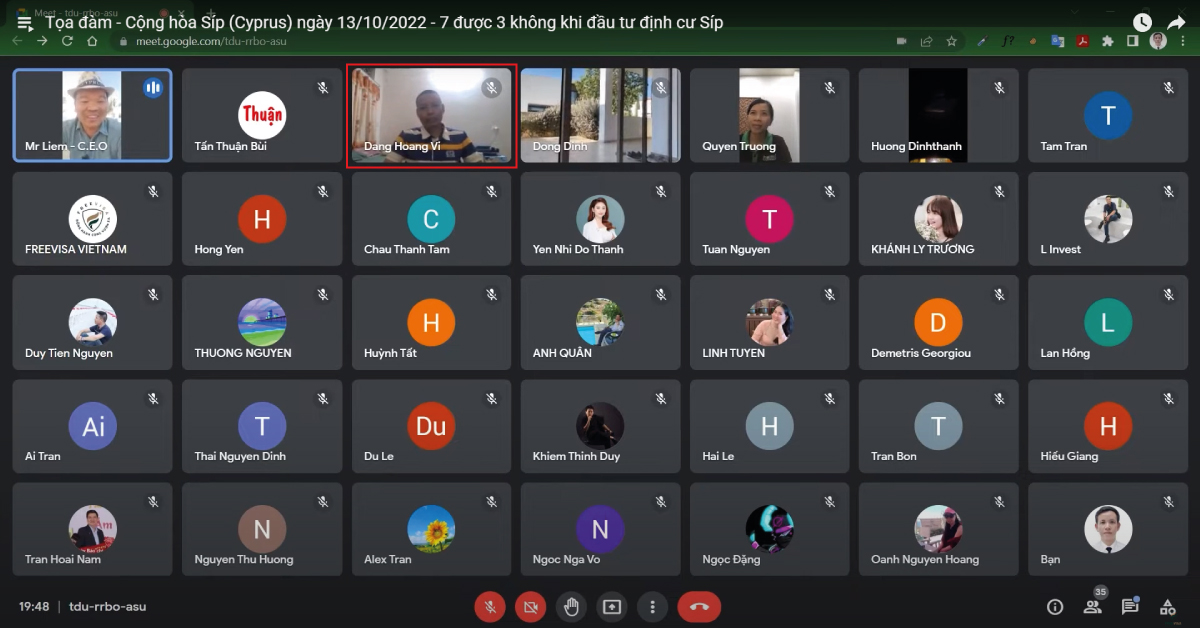Image resolution: width=1200 pixels, height=628 pixels.
Task: Click the muted mic icon on Demetris Georgiou tile
Action: (x=999, y=294)
